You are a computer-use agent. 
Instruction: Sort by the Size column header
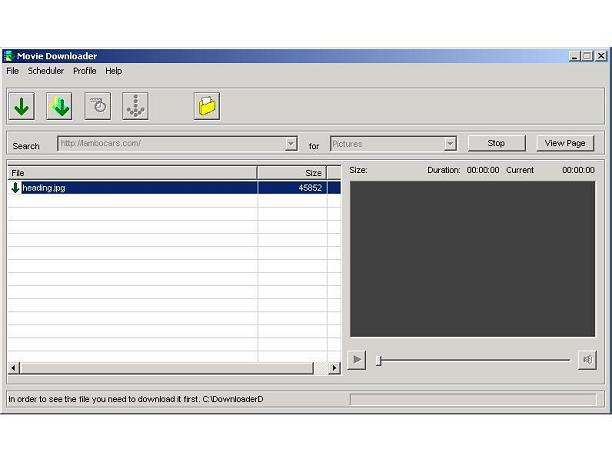click(292, 173)
